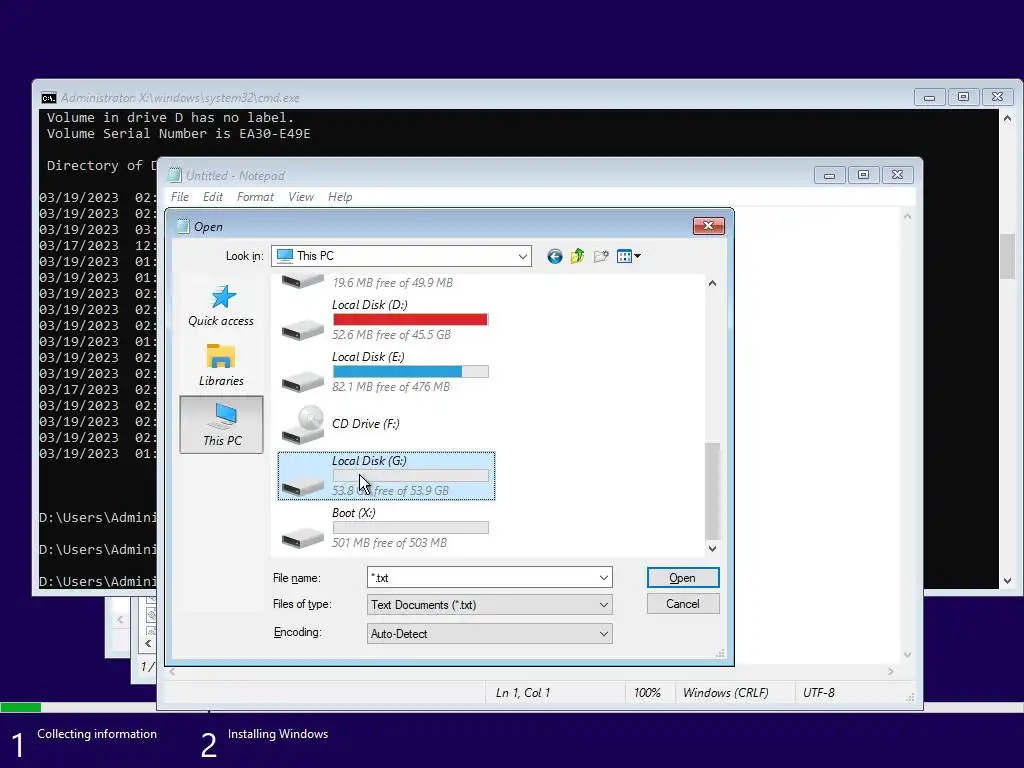The height and width of the screenshot is (768, 1024).
Task: Close the Open dialog
Action: click(709, 226)
